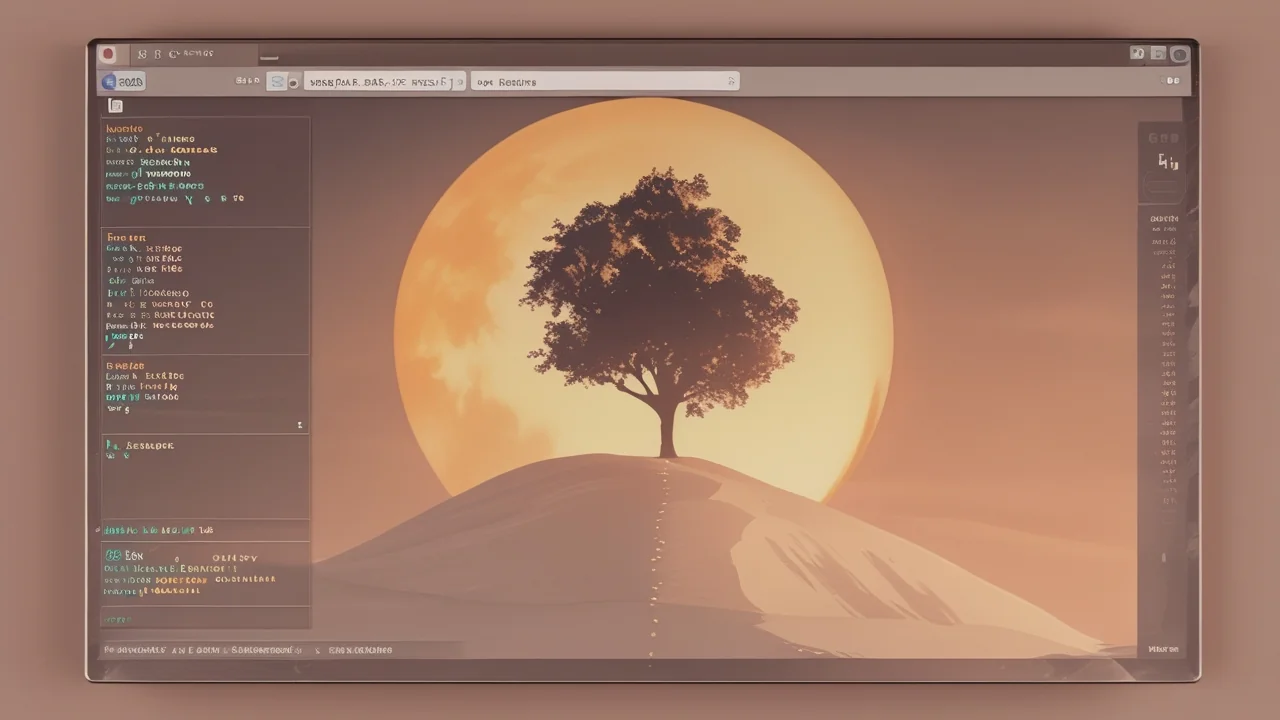Click inside the middle address field
Screen dimensions: 1280x720
pyautogui.click(x=380, y=82)
